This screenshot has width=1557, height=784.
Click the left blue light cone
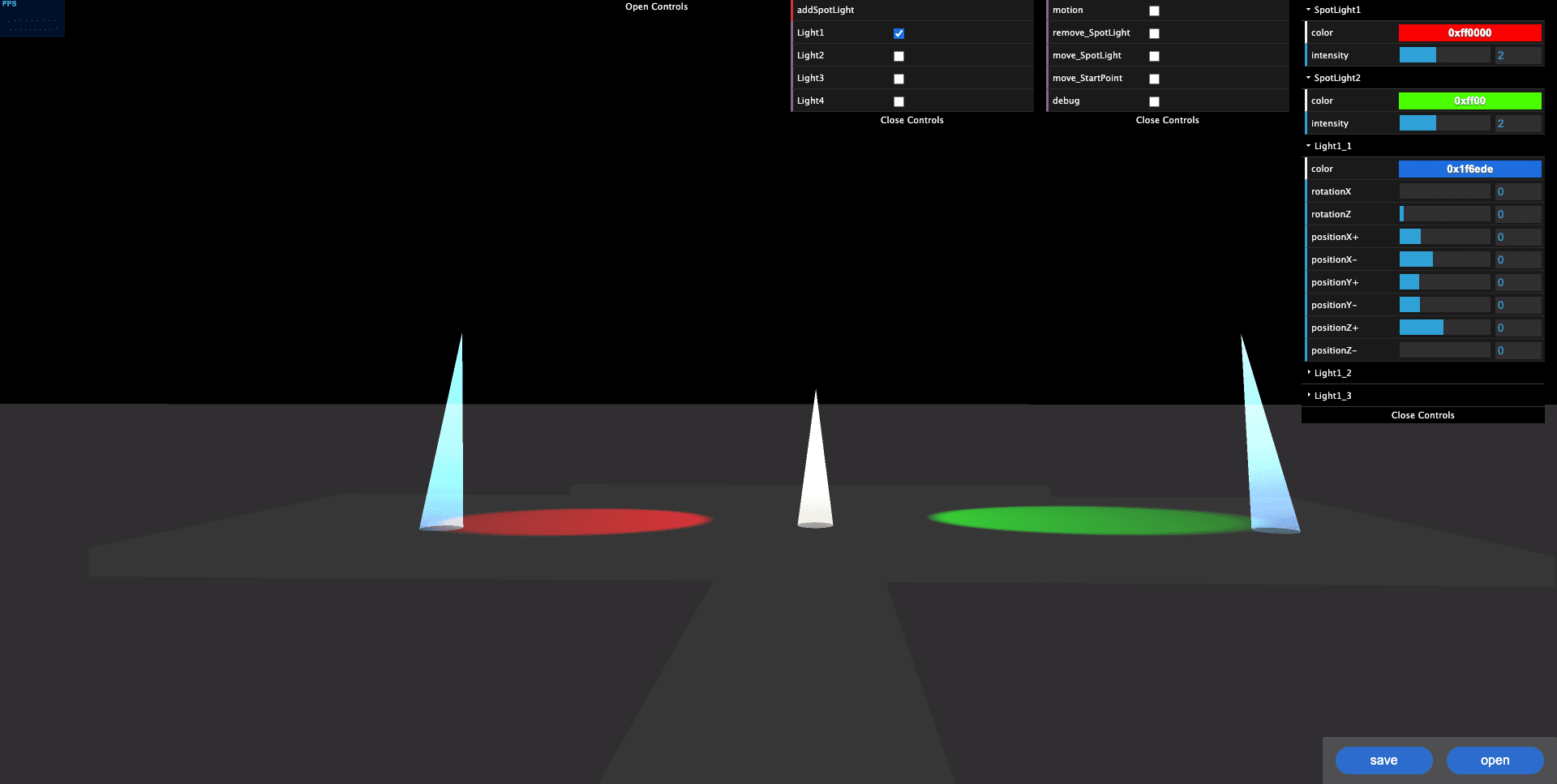click(x=448, y=454)
